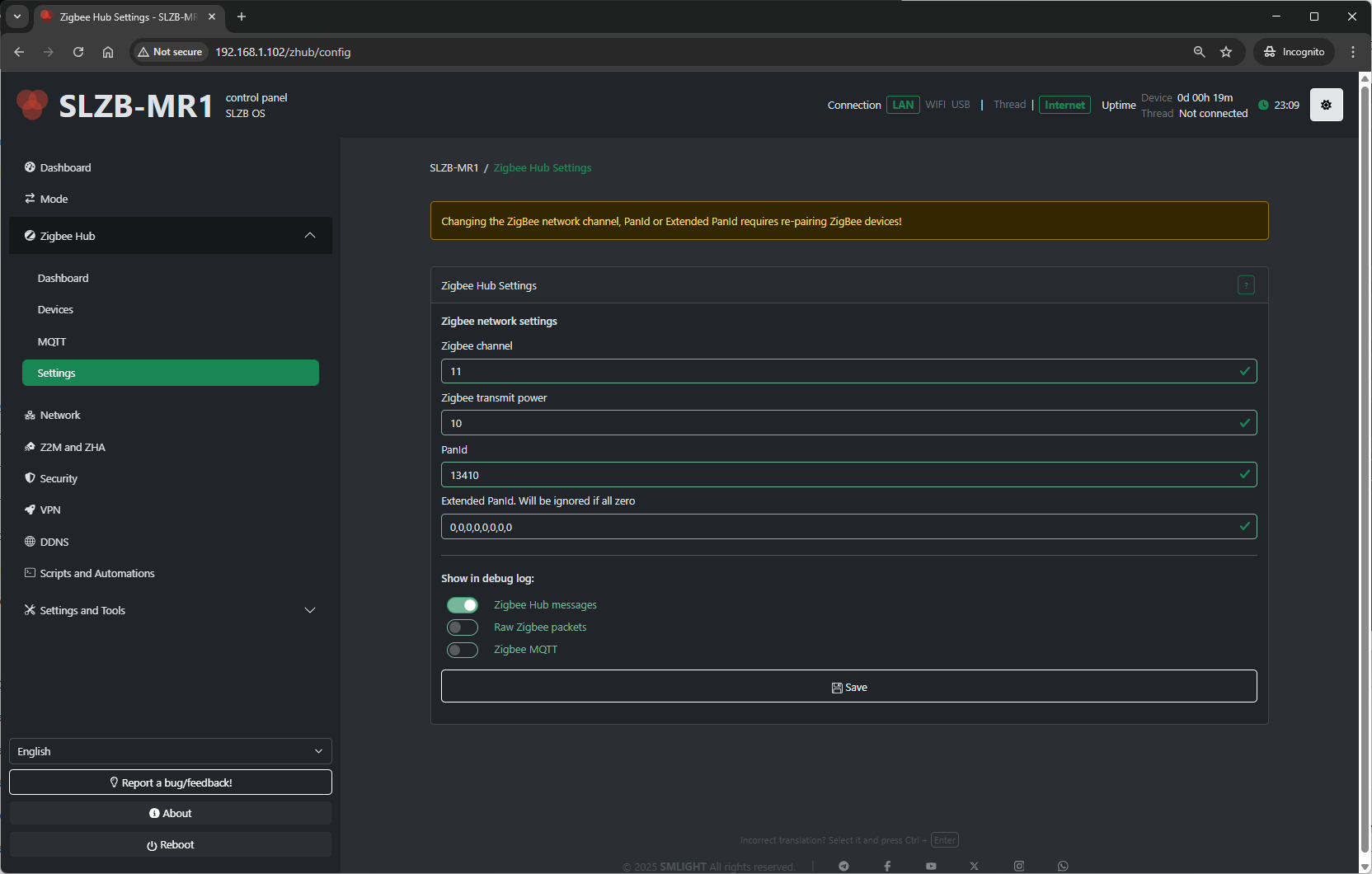Disable Zigbee Hub messages debug toggle
This screenshot has height=874, width=1372.
click(463, 605)
